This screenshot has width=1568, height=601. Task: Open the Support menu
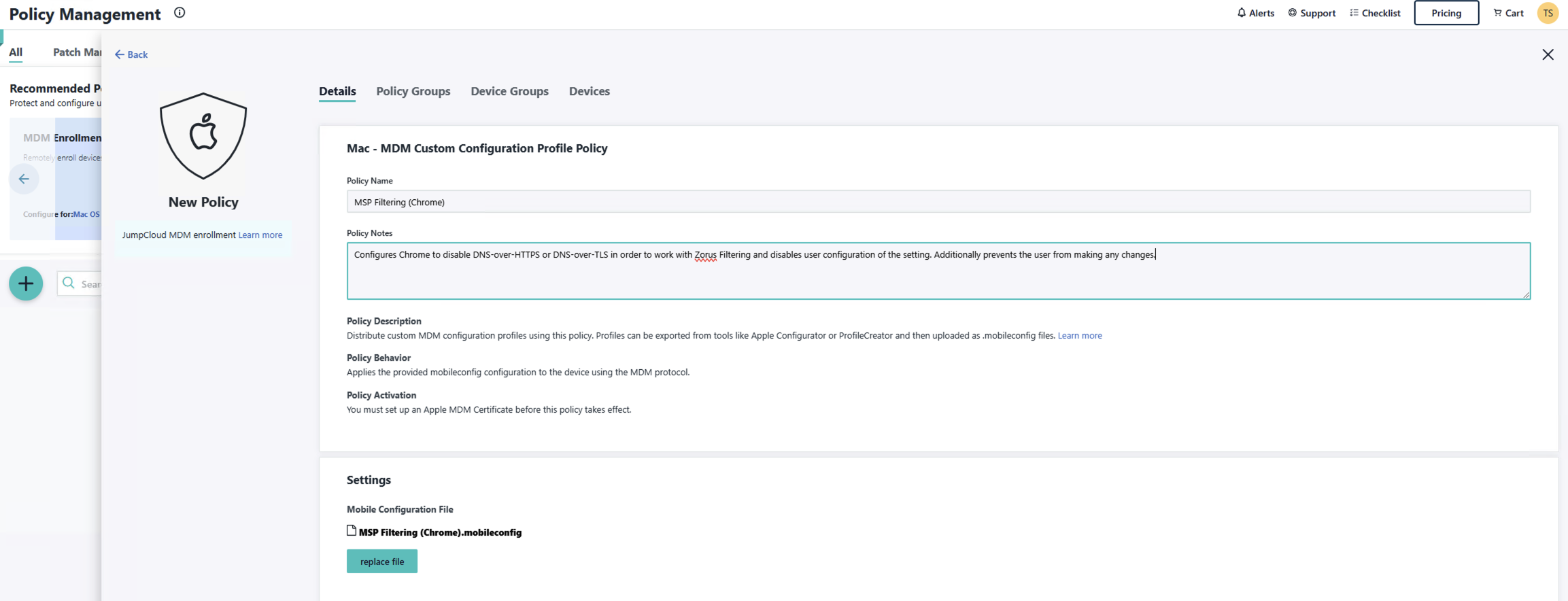coord(1311,13)
